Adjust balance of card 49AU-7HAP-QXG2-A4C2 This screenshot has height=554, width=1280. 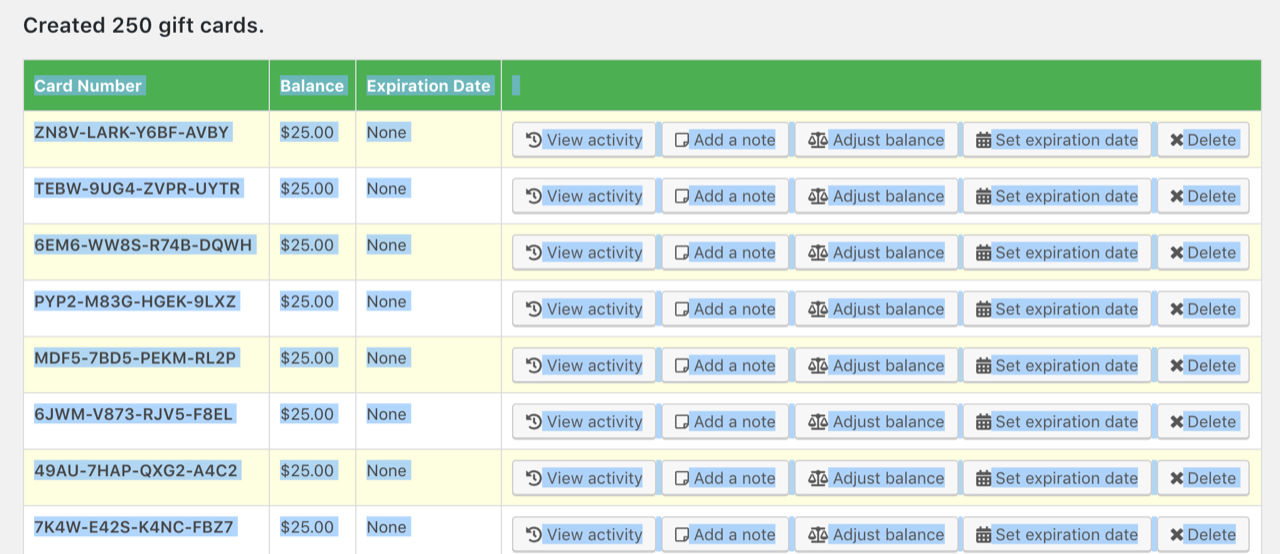[x=876, y=478]
